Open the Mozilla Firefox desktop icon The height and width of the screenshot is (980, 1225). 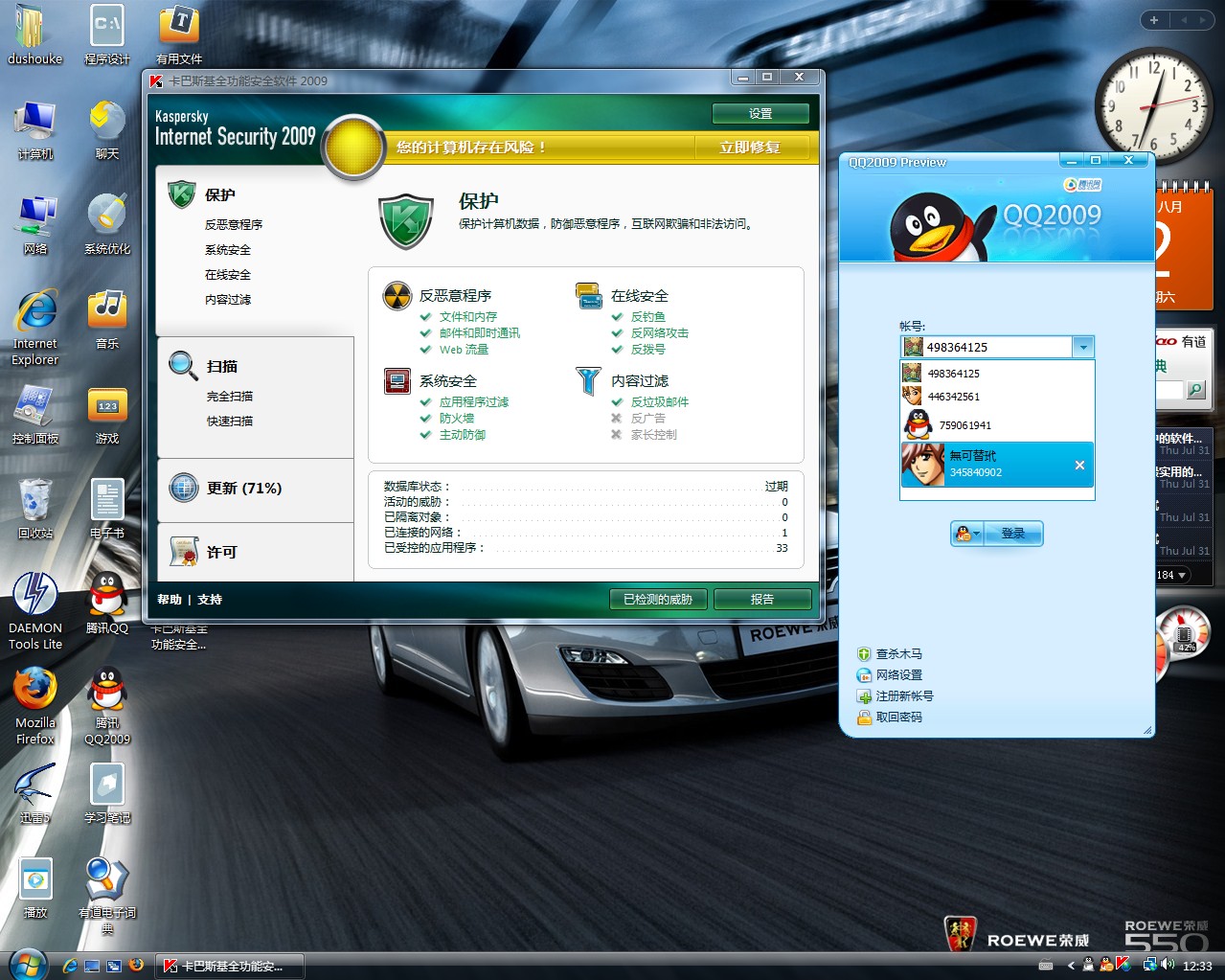coord(35,706)
